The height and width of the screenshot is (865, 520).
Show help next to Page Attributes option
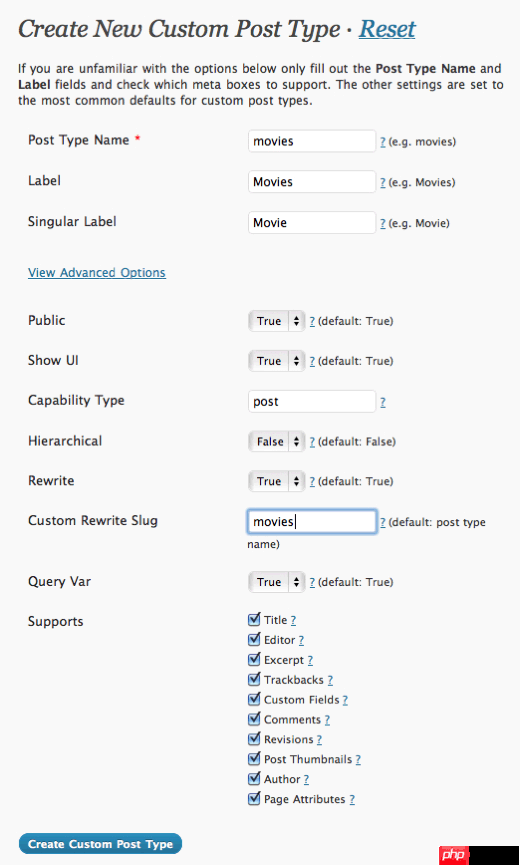(352, 799)
